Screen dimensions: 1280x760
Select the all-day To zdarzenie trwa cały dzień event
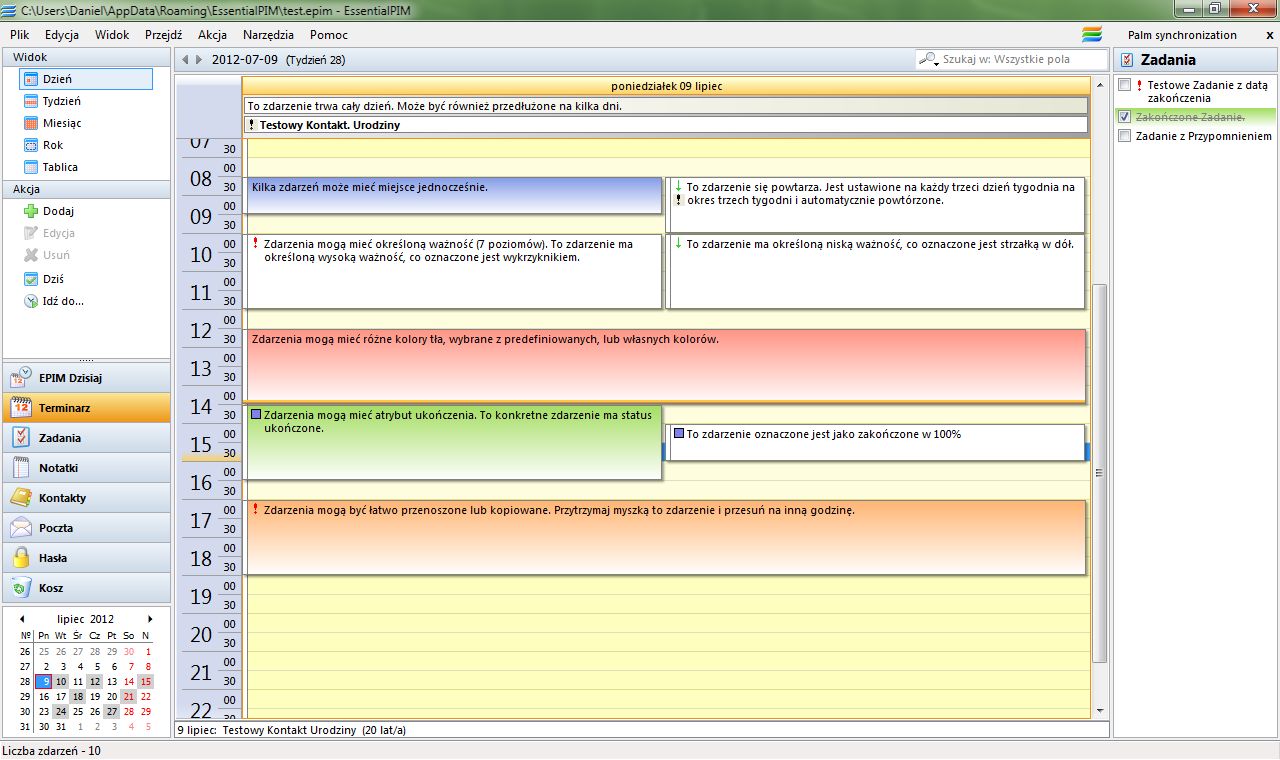click(x=666, y=106)
